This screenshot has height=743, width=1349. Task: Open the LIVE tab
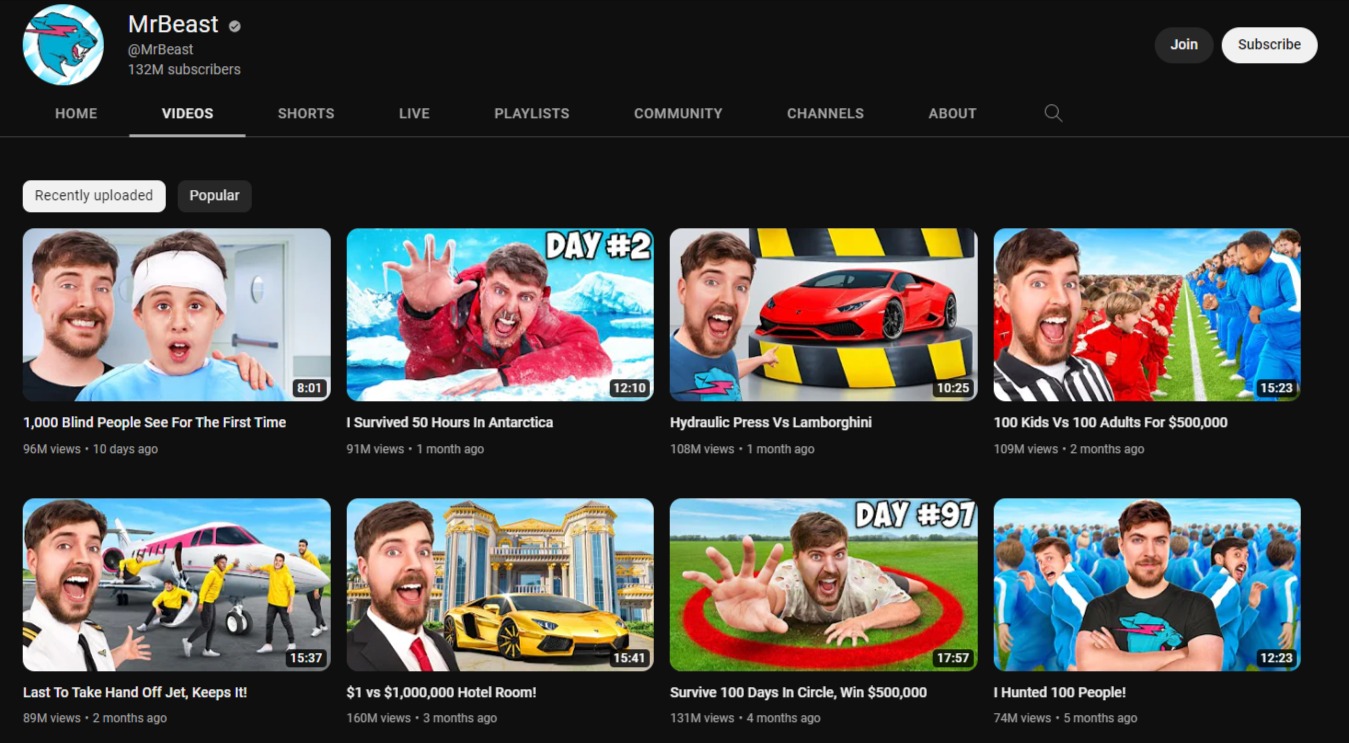tap(414, 113)
